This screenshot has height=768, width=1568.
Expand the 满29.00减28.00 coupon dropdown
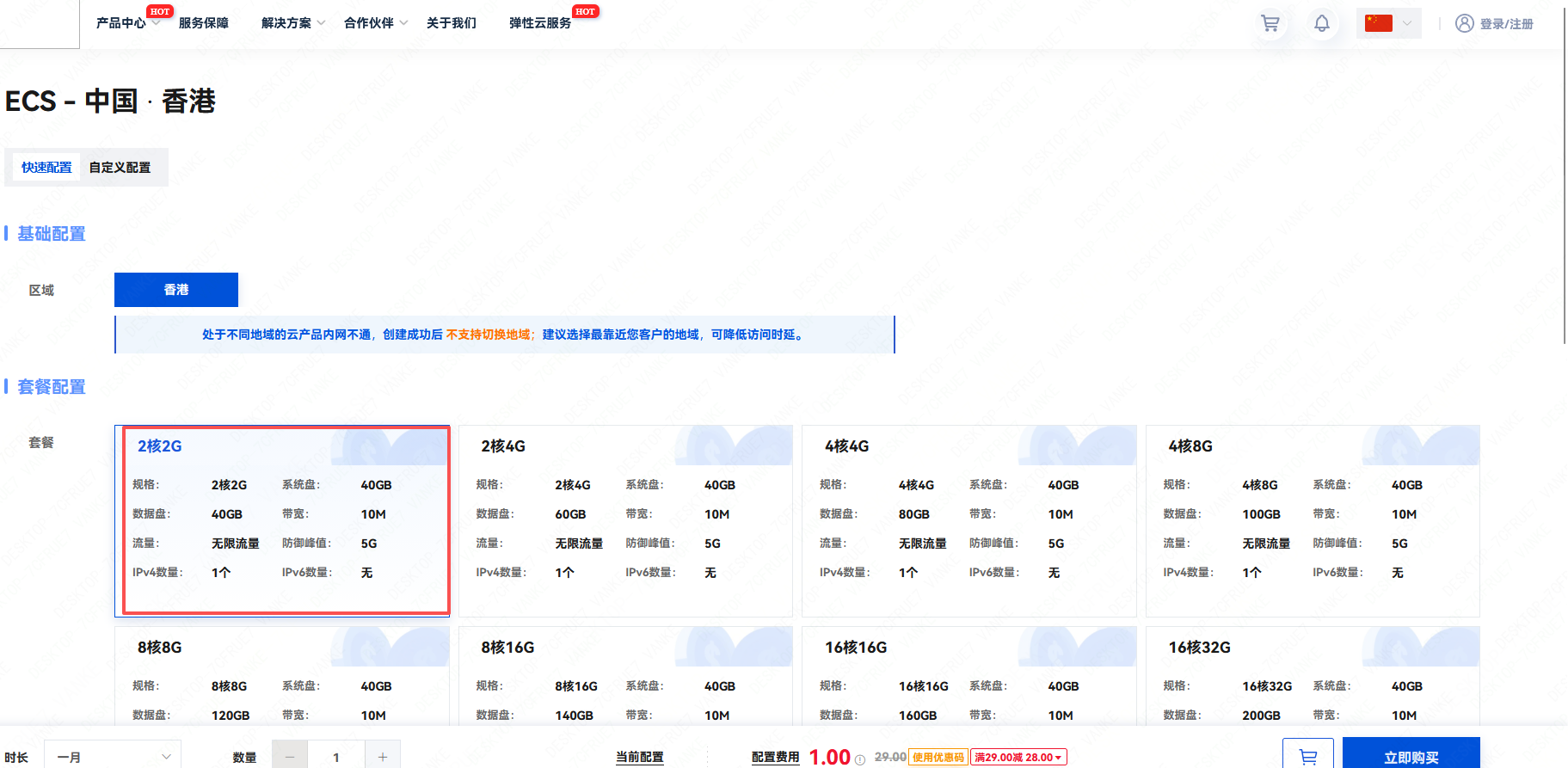coord(1018,757)
